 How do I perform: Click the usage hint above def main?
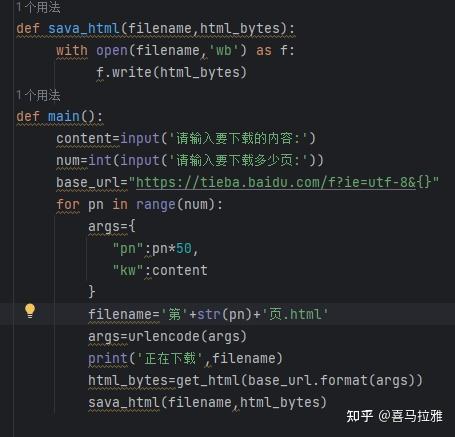(39, 95)
